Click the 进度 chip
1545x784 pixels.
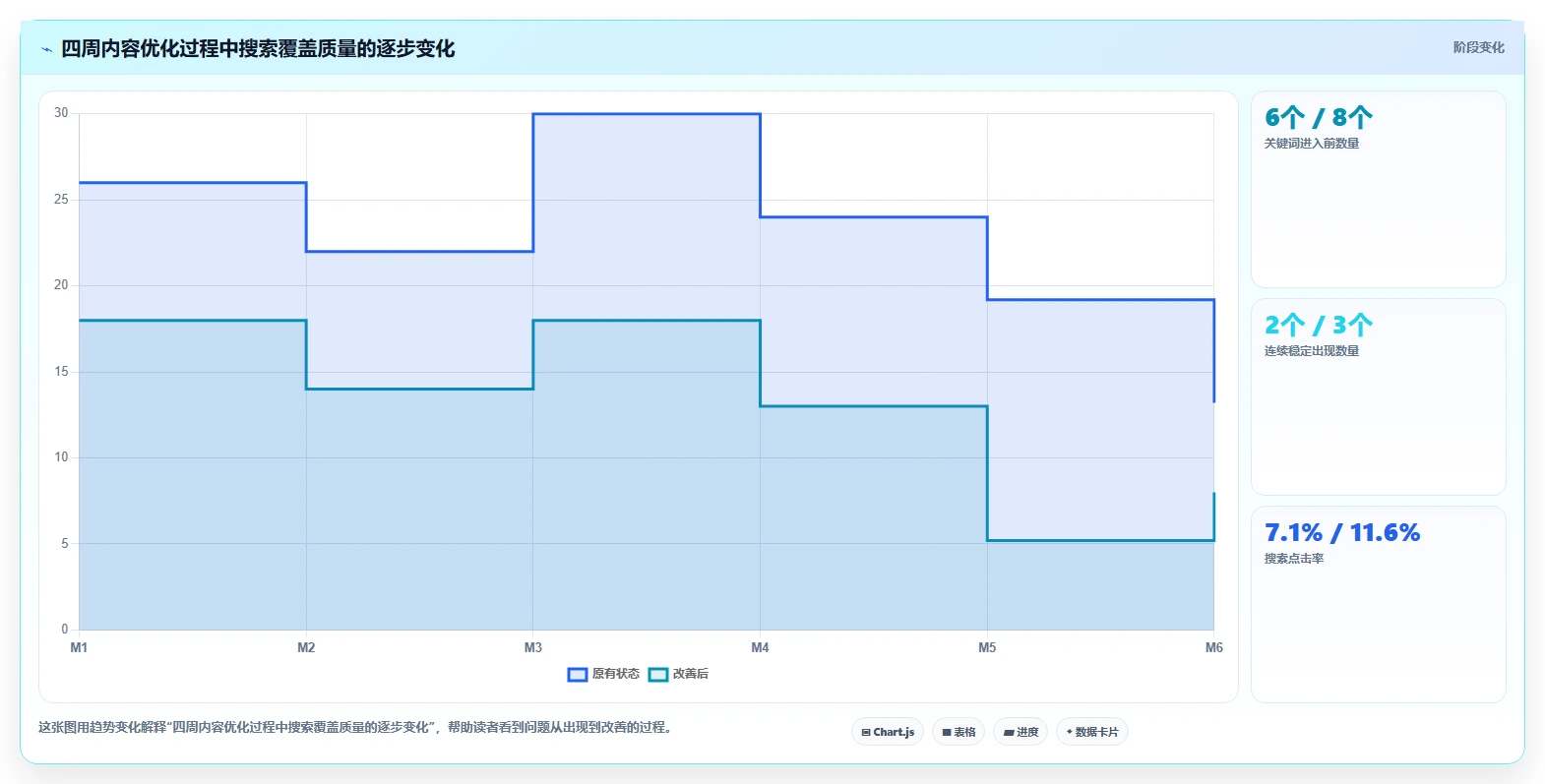click(1020, 732)
